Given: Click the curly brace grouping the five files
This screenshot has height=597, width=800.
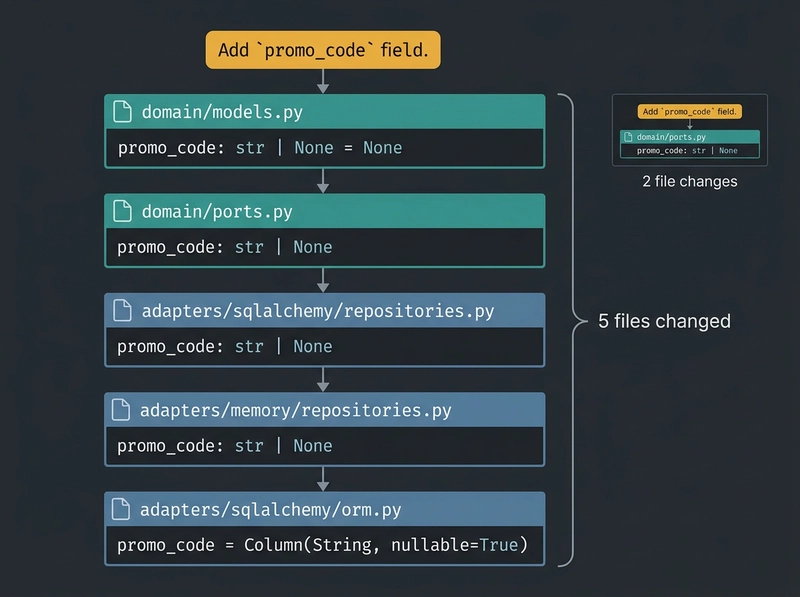Looking at the screenshot, I should point(572,321).
